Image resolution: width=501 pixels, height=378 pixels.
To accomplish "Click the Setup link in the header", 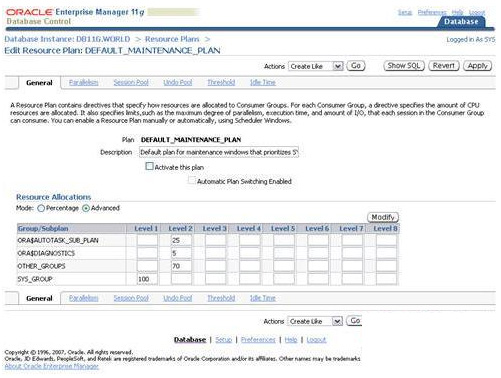I will pos(405,12).
